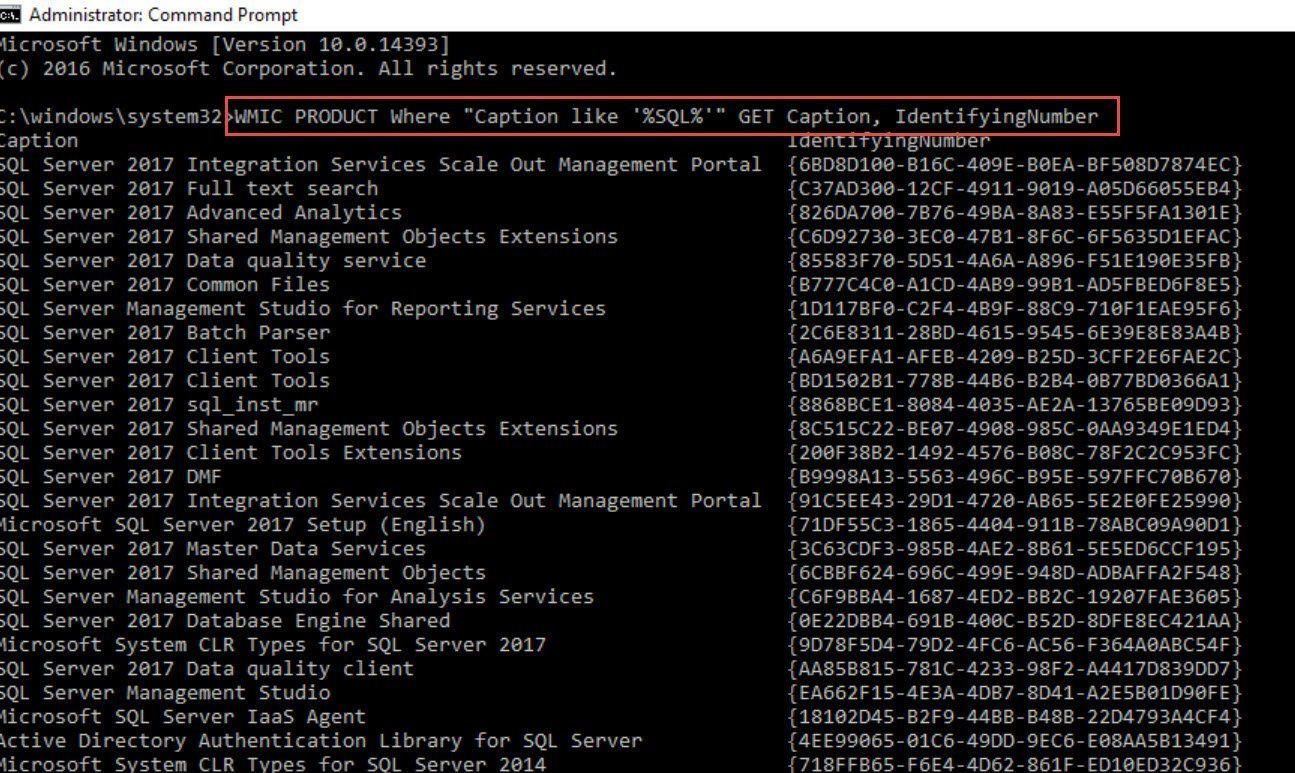Select the SQL Server 2017 Advanced Analytics row
The width and height of the screenshot is (1295, 773).
click(x=201, y=213)
